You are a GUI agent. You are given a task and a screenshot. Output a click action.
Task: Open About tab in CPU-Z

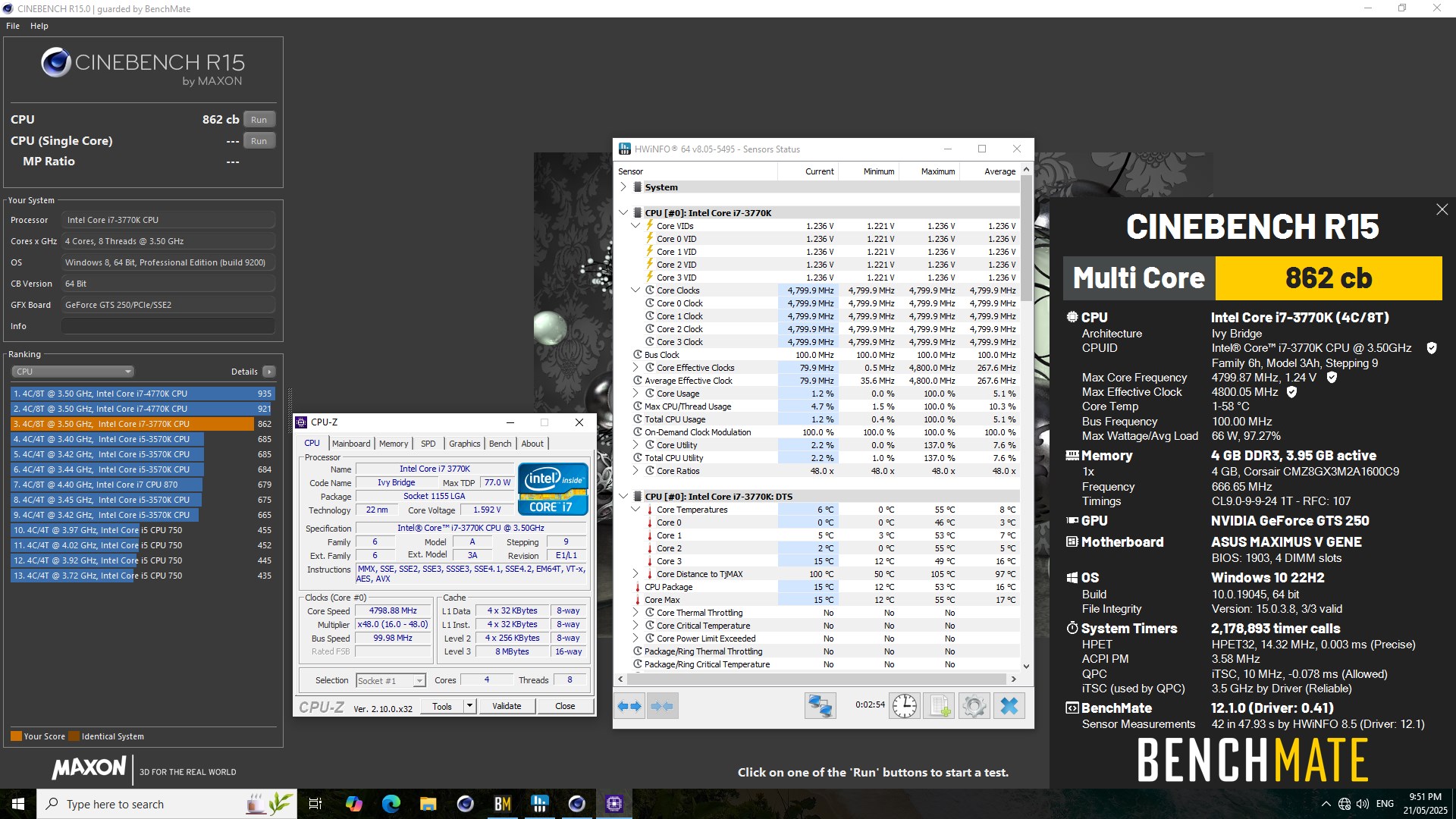pos(532,444)
